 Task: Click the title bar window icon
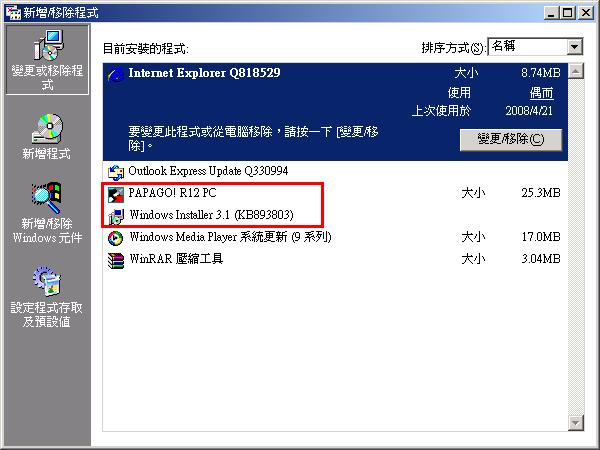point(13,13)
